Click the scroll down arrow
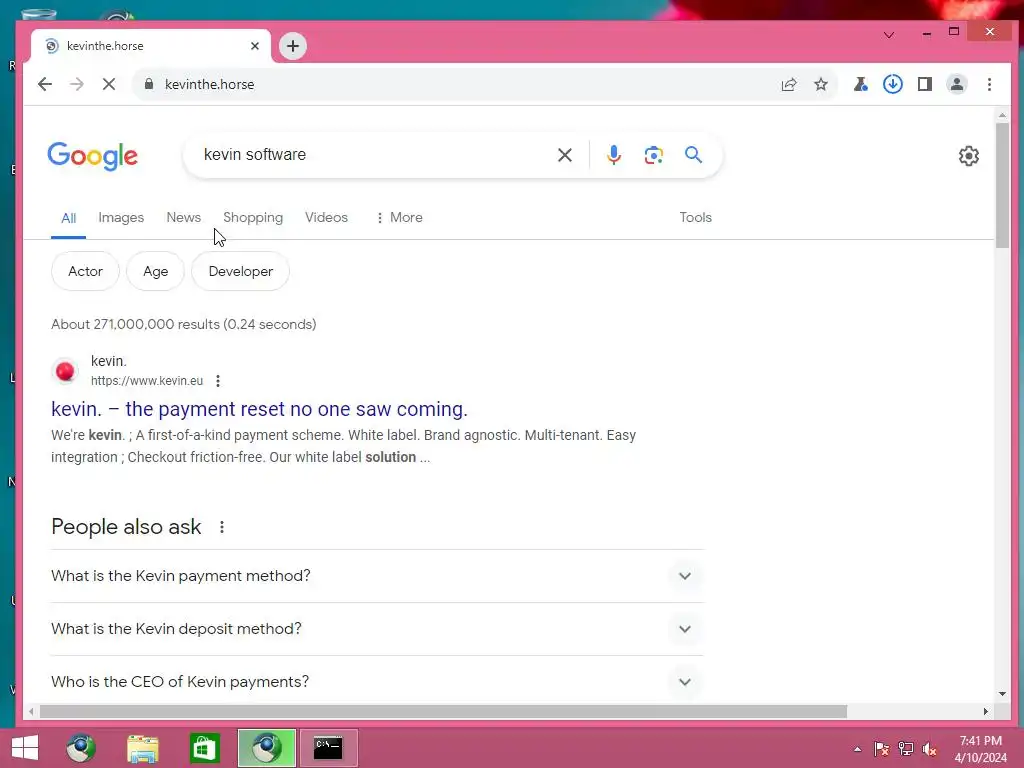Screen dimensions: 1024x768 tap(1002, 694)
